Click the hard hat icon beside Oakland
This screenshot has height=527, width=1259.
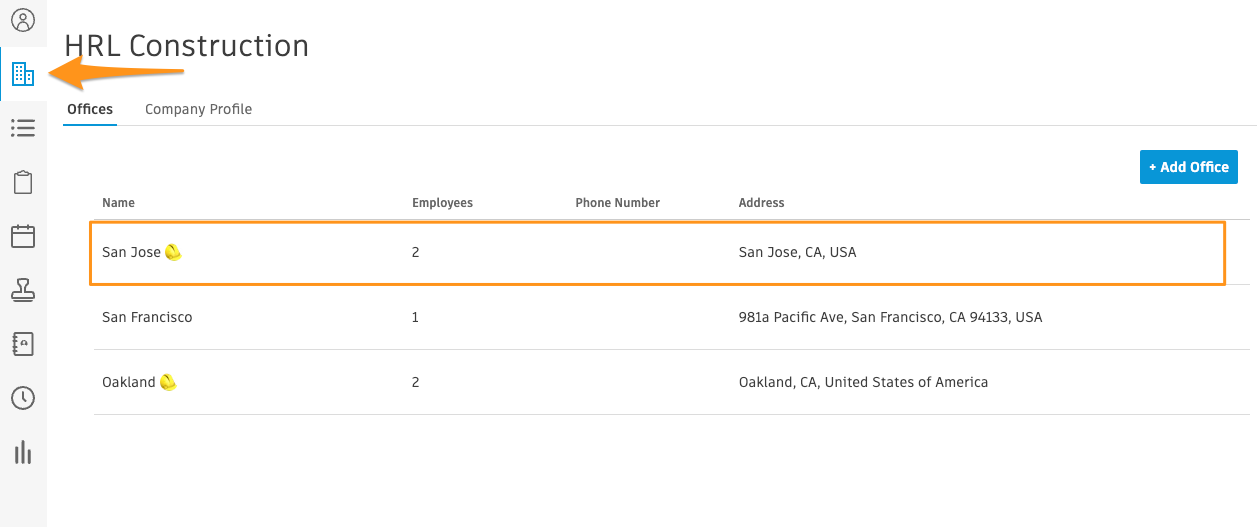point(168,382)
